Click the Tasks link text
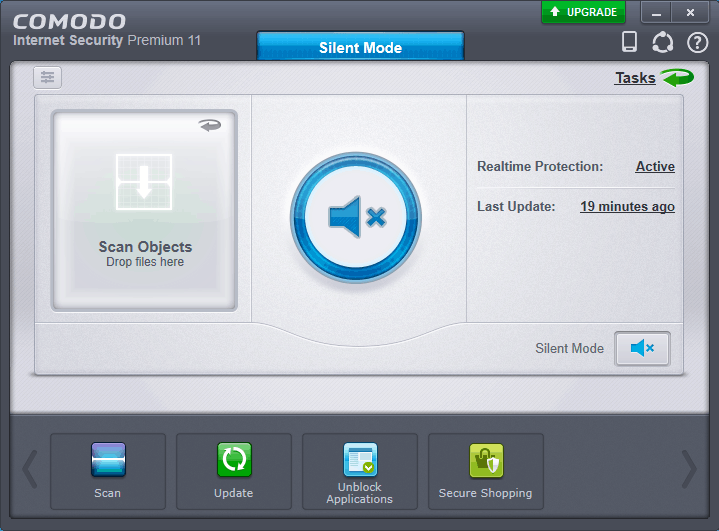 point(634,78)
